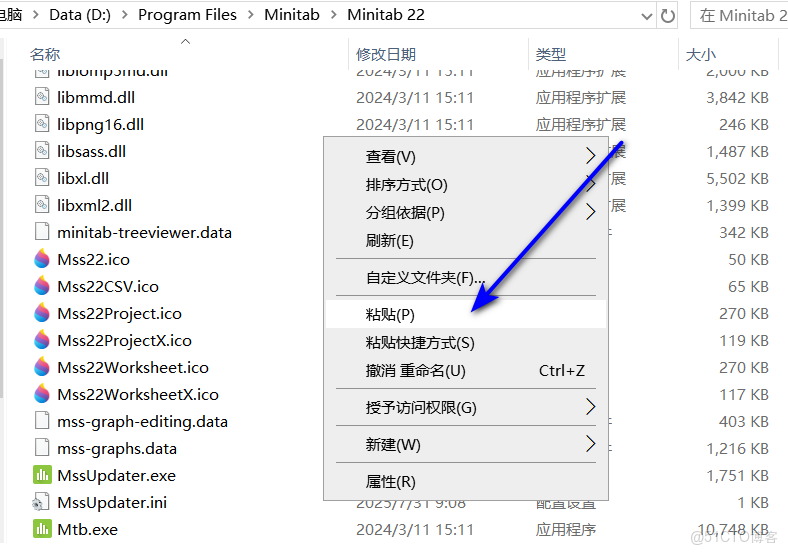
Task: Click the left pane vertical scrollbar
Action: point(2,226)
